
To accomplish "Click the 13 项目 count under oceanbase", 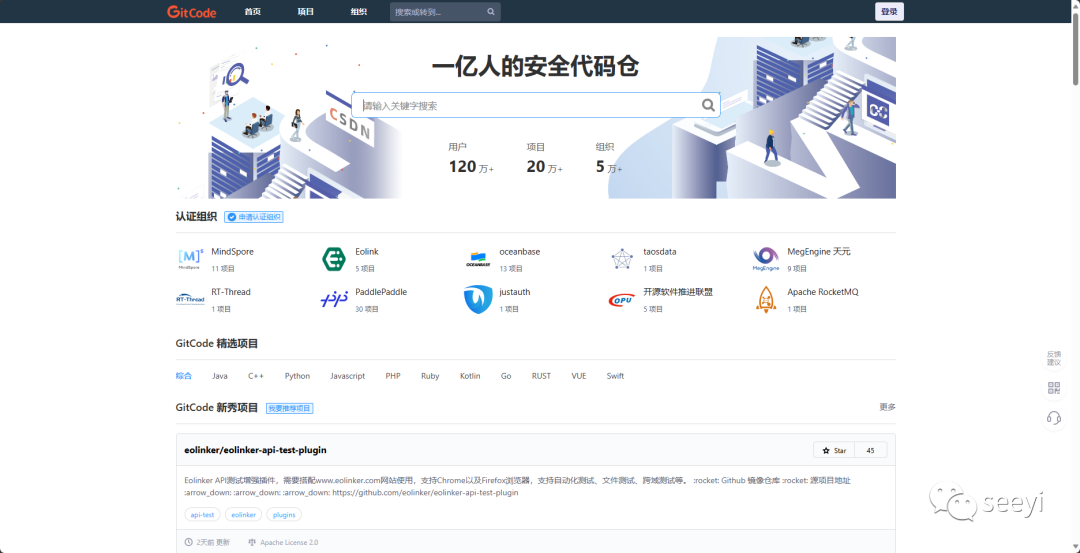I will [x=511, y=269].
